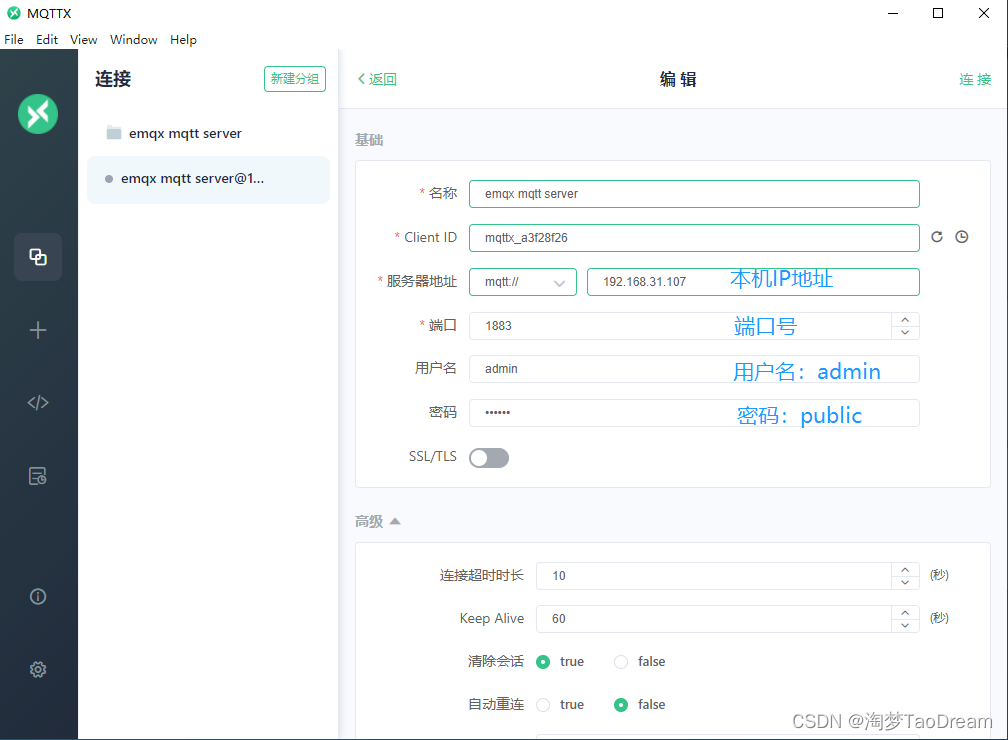Click the Client ID input field

point(694,238)
